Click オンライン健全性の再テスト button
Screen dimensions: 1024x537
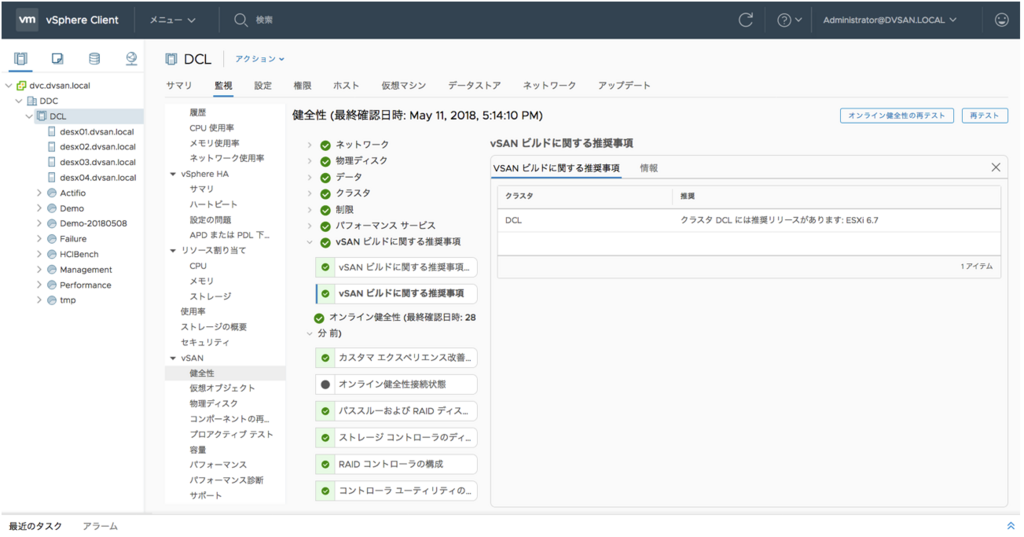(x=897, y=116)
